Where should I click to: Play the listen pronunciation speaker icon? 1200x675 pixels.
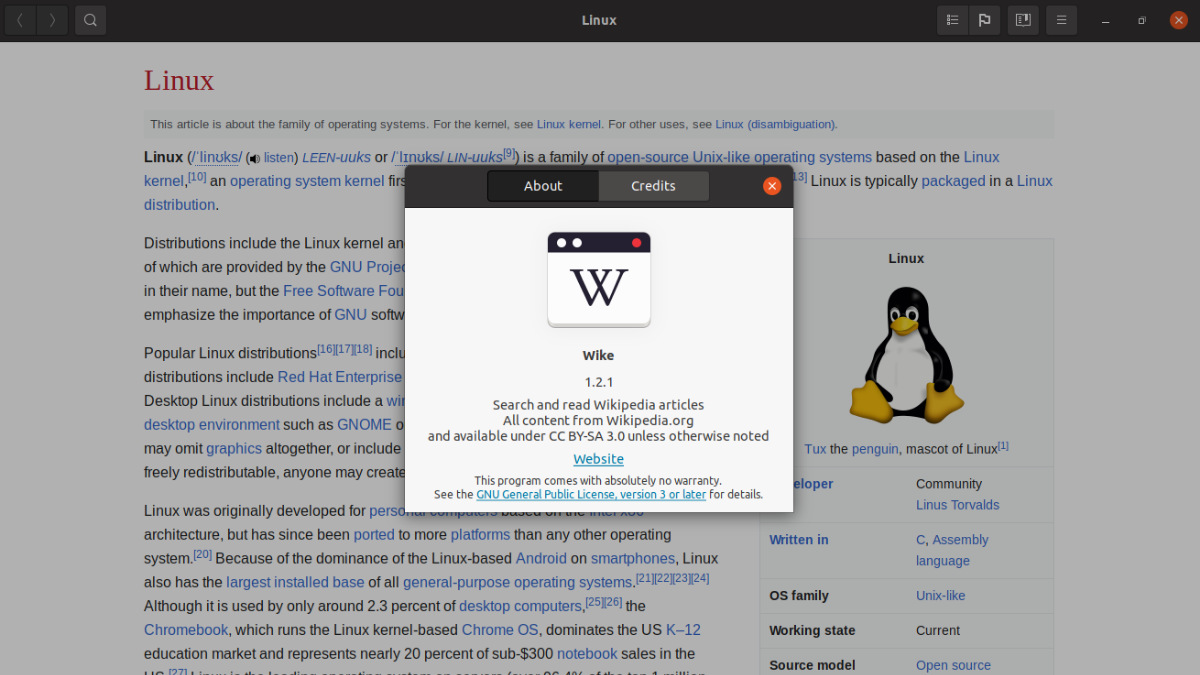point(254,158)
